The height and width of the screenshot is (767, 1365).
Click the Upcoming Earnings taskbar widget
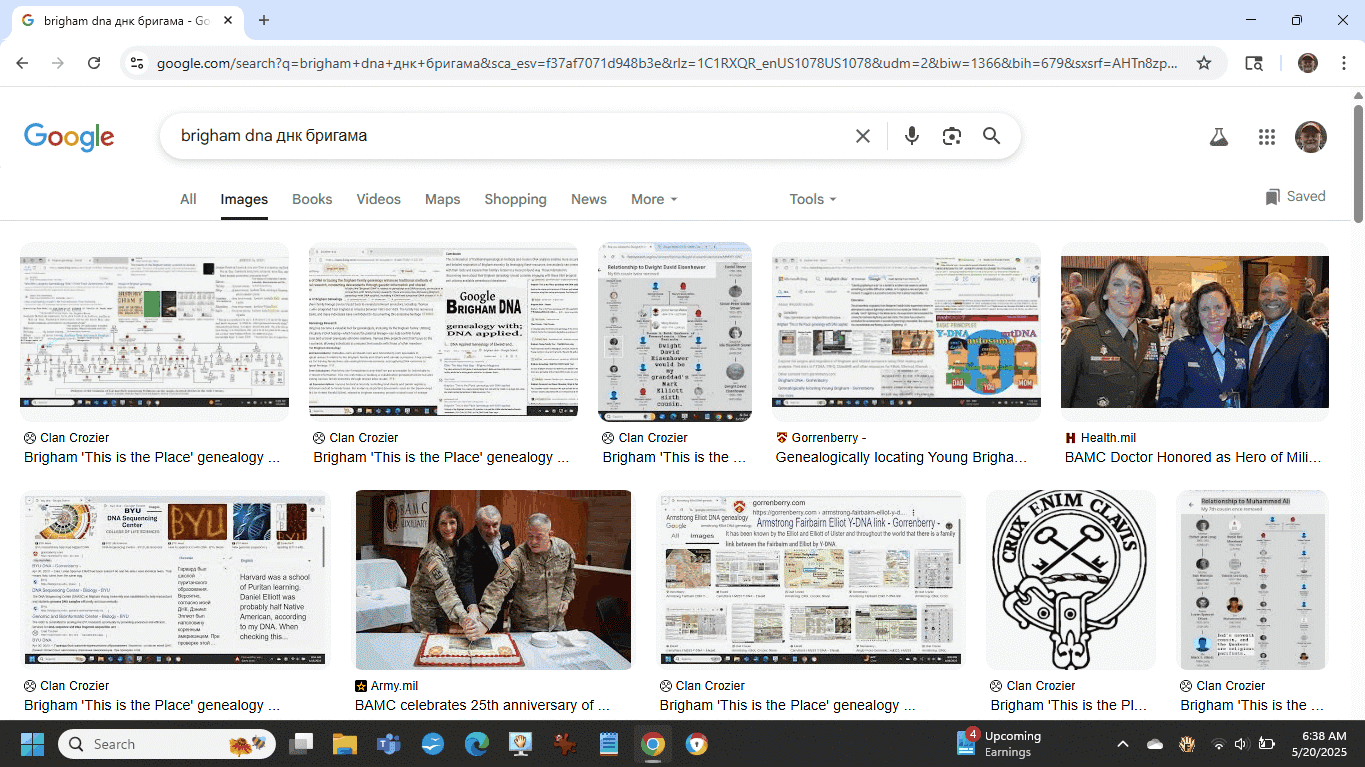[x=998, y=744]
